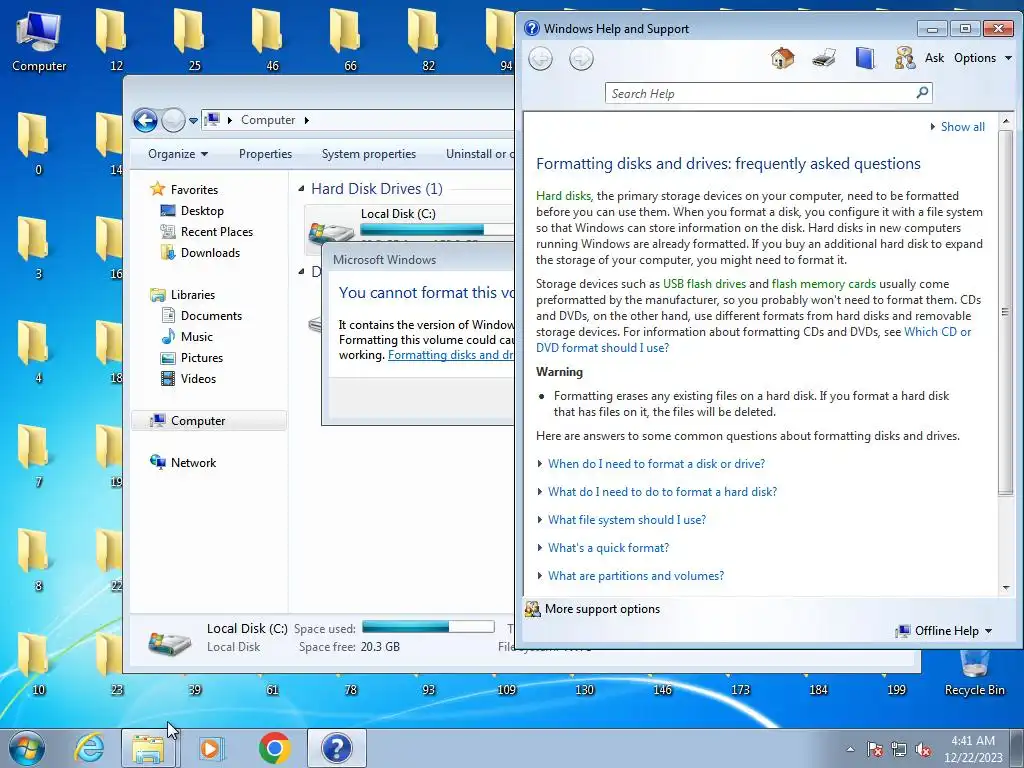Click the Search Help input field
This screenshot has width=1024, height=768.
(x=761, y=93)
